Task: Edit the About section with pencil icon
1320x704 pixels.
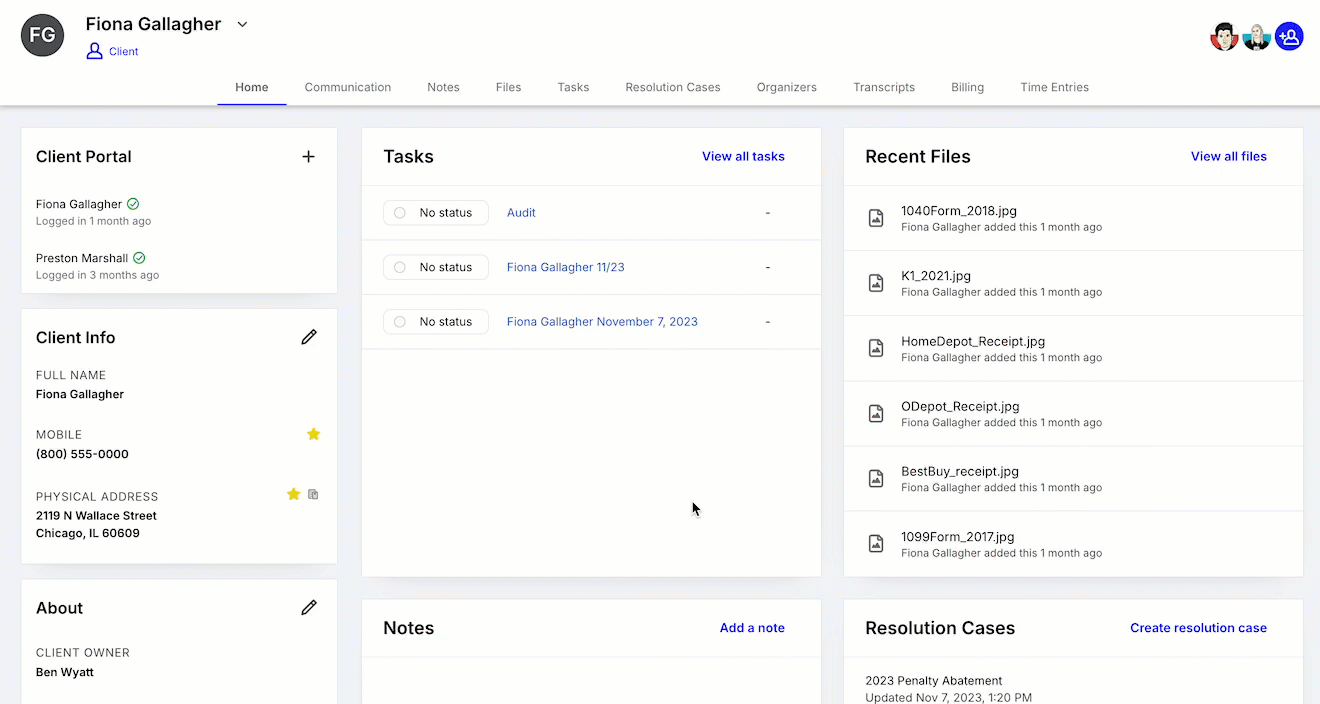Action: [x=309, y=607]
